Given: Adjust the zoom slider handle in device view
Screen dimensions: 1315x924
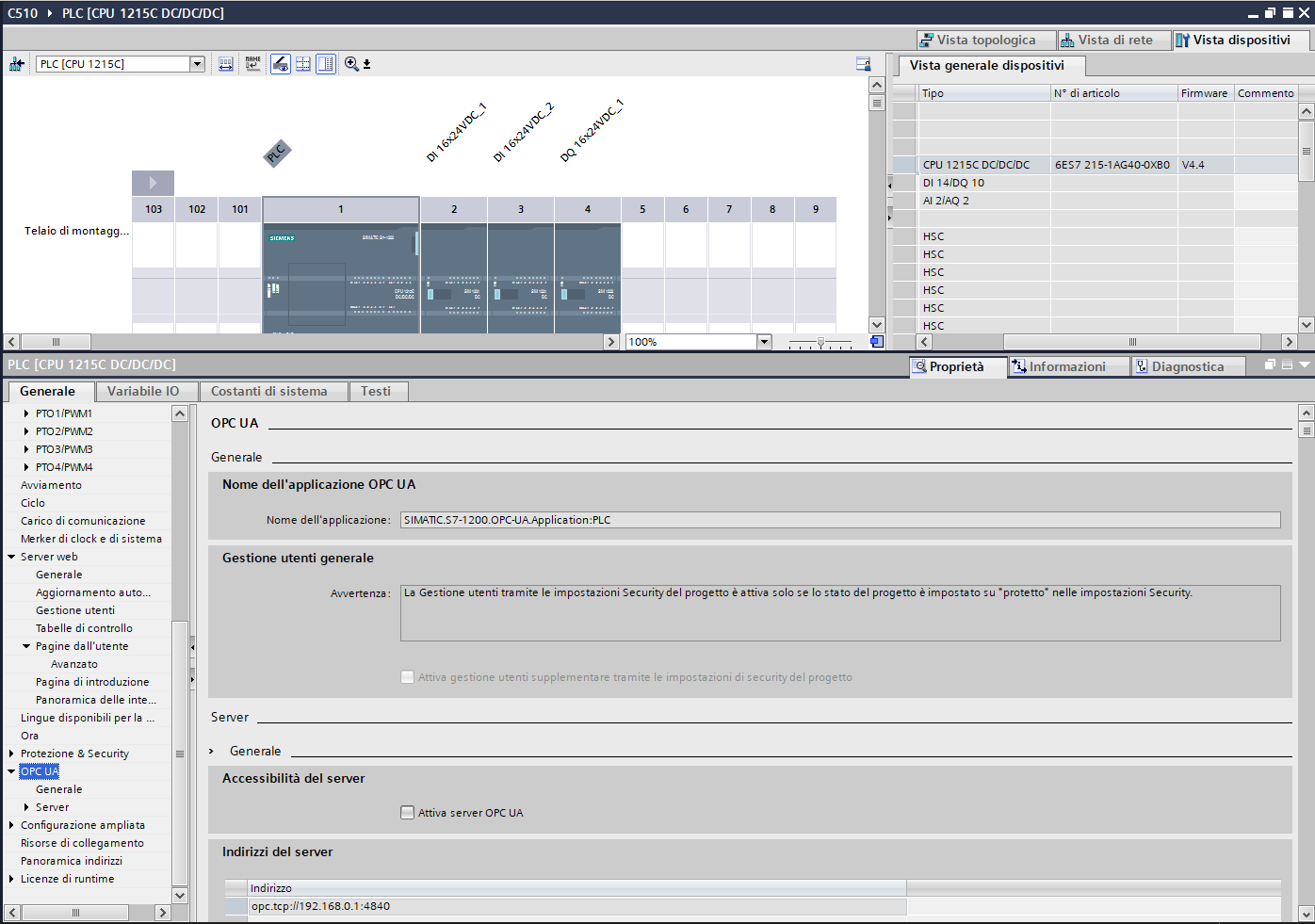Looking at the screenshot, I should point(820,342).
